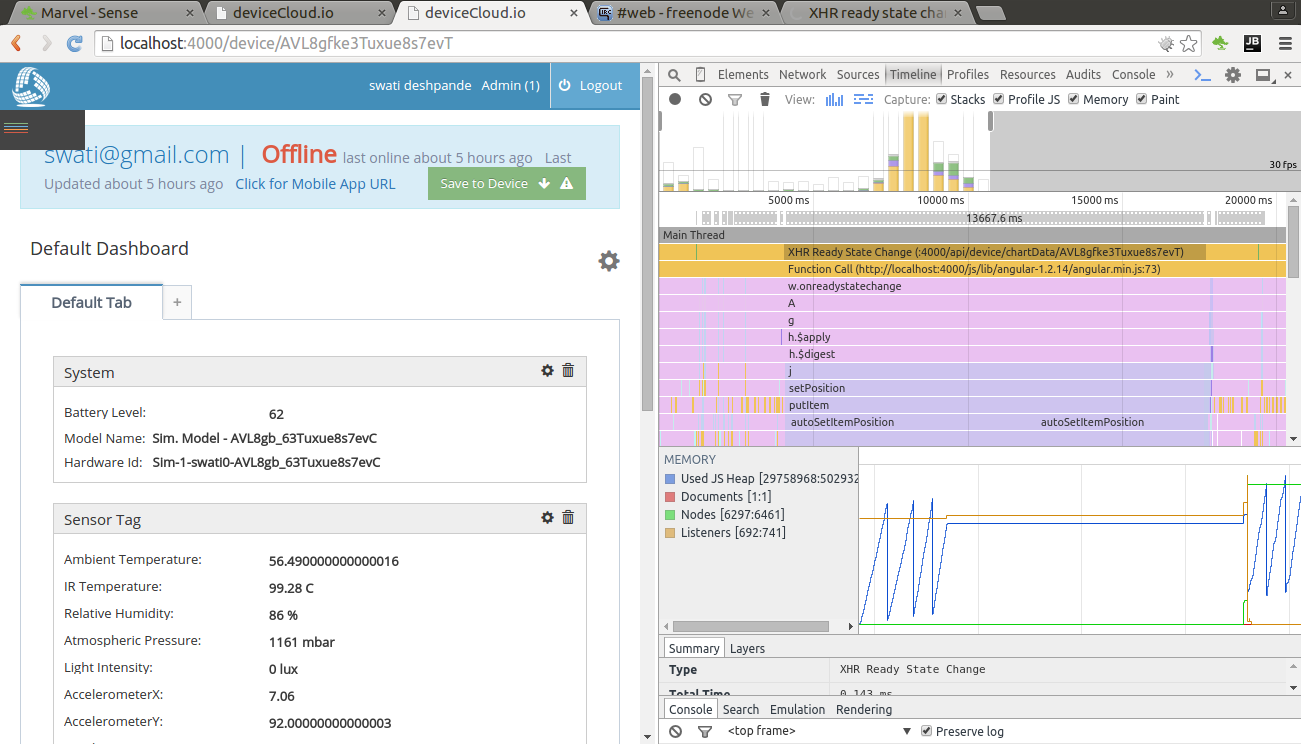Viewport: 1301px width, 744px height.
Task: Open DevTools search magnifier icon
Action: [674, 75]
